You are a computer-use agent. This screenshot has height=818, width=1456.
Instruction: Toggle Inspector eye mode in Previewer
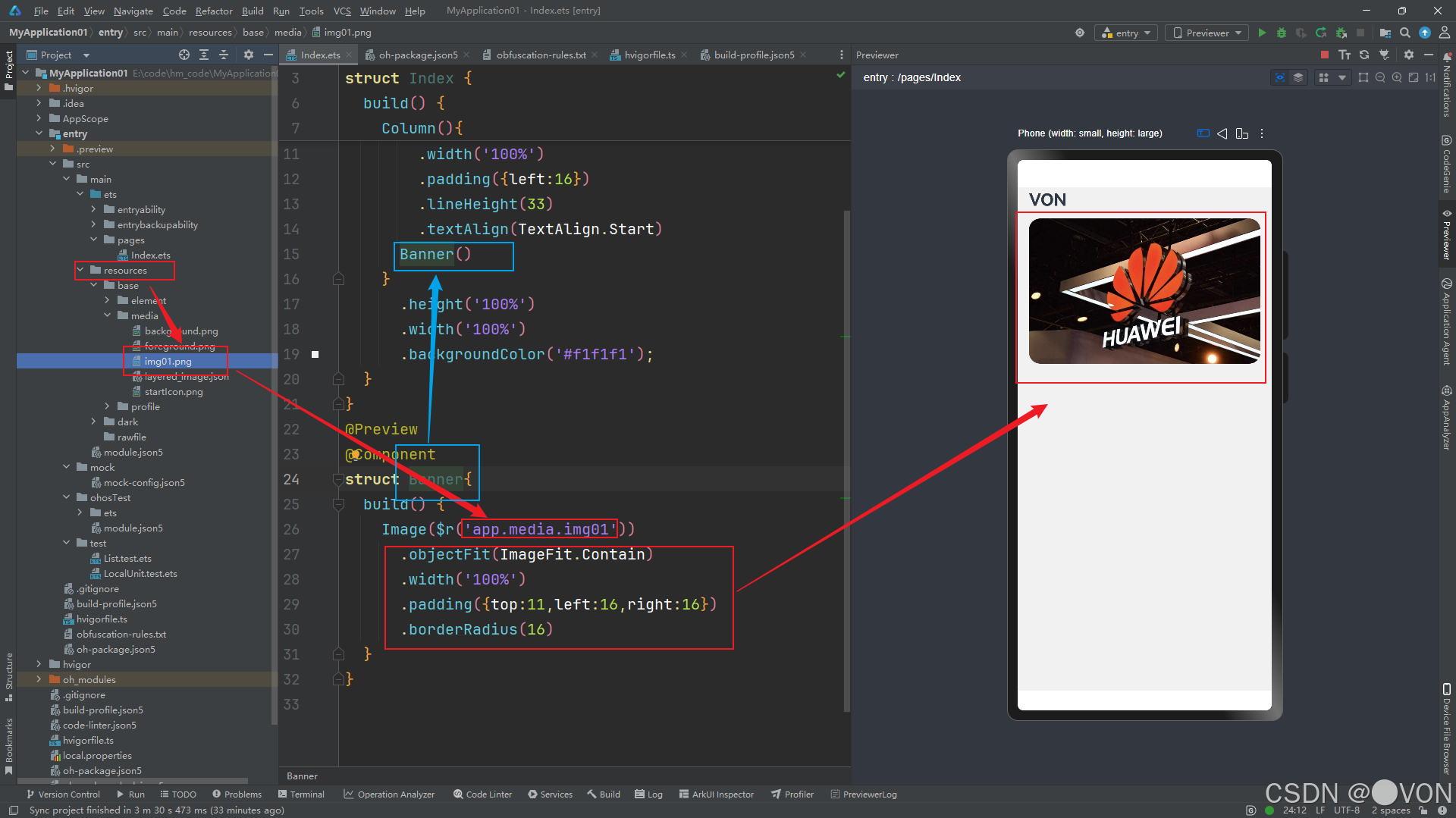pos(1280,77)
